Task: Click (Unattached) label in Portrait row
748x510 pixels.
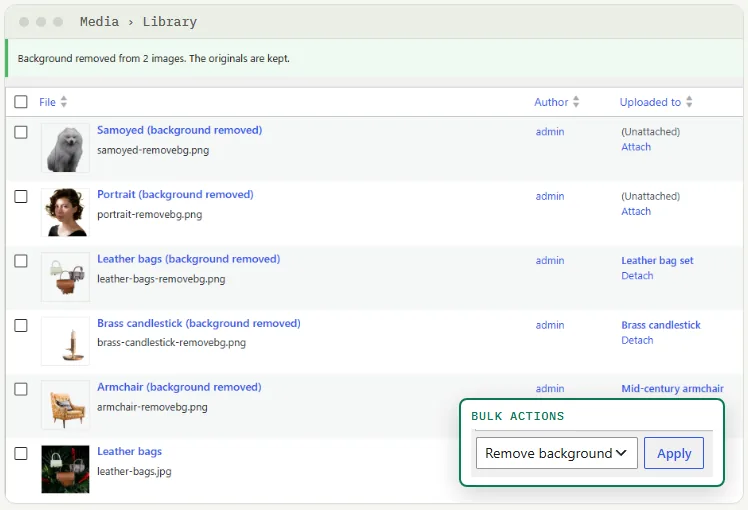Action: pyautogui.click(x=651, y=196)
